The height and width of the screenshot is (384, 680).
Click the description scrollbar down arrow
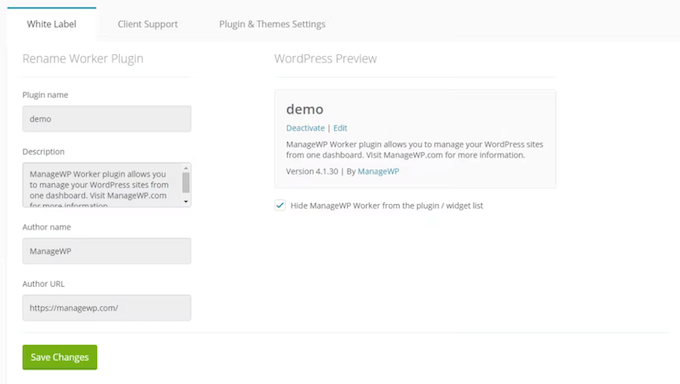click(x=186, y=202)
